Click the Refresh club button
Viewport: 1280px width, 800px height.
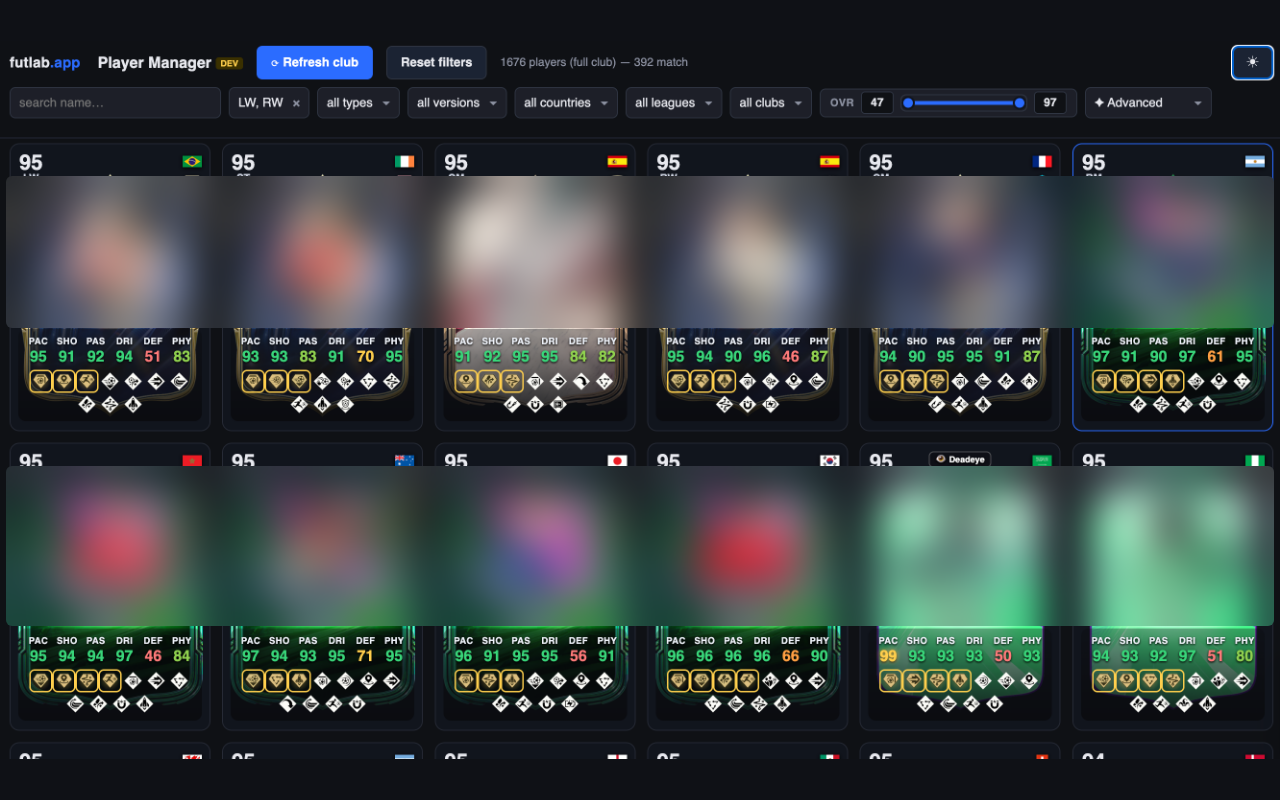coord(315,62)
